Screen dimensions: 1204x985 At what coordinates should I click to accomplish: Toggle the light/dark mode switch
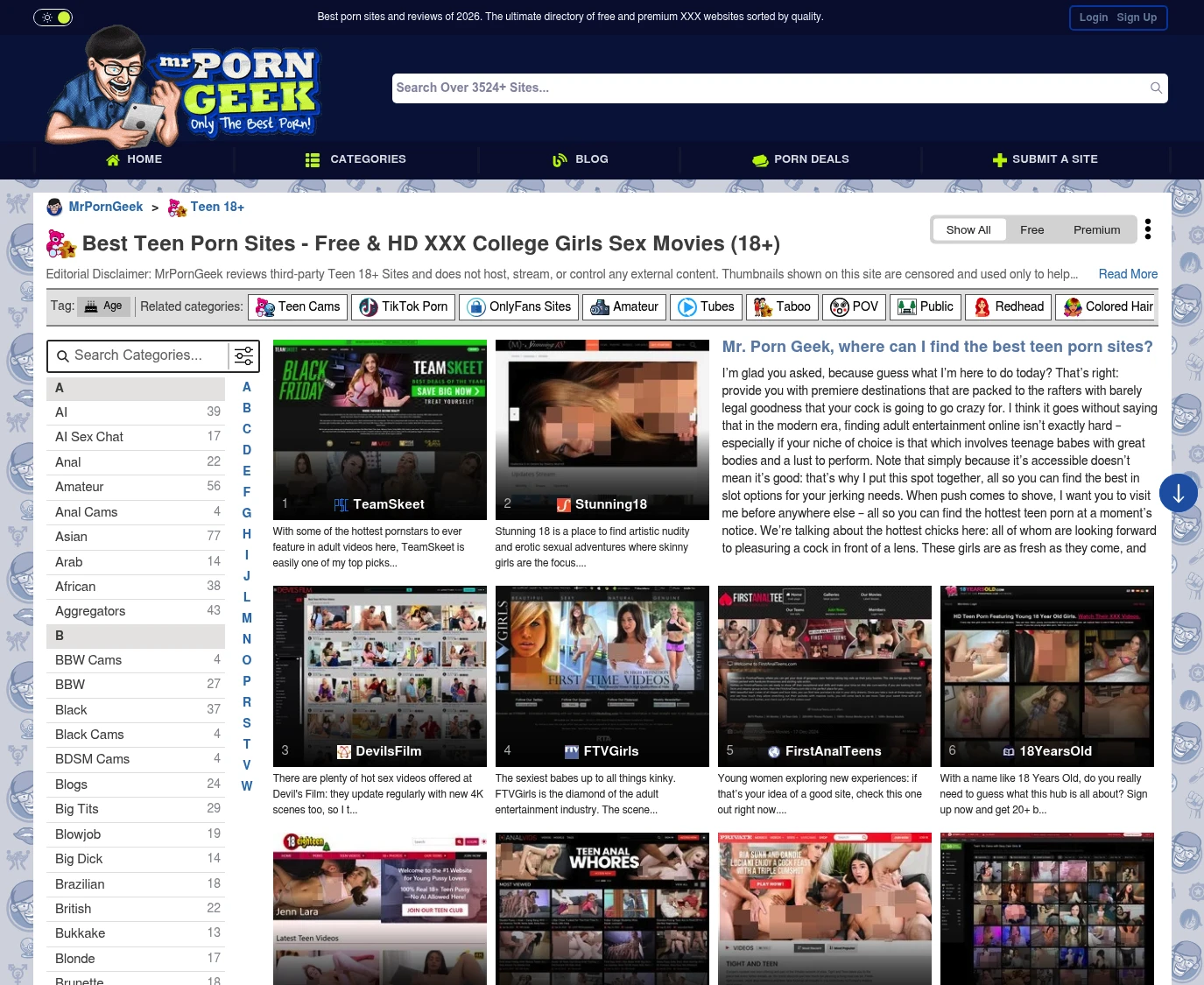[x=53, y=18]
